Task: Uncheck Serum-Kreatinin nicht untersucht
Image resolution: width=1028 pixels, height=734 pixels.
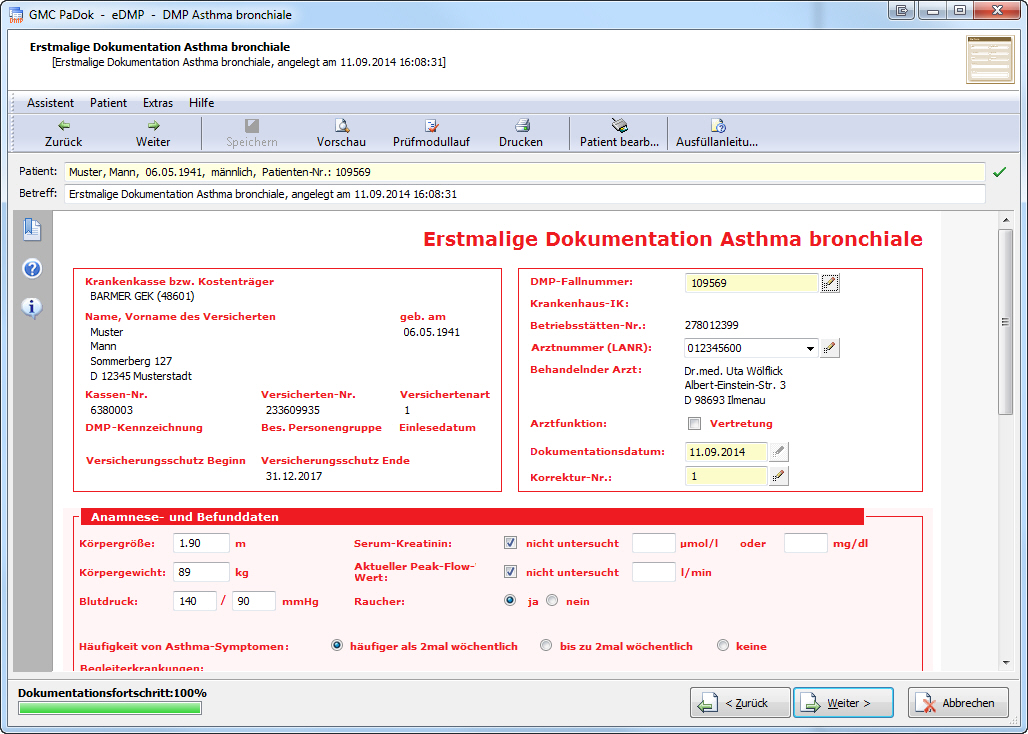Action: coord(510,543)
